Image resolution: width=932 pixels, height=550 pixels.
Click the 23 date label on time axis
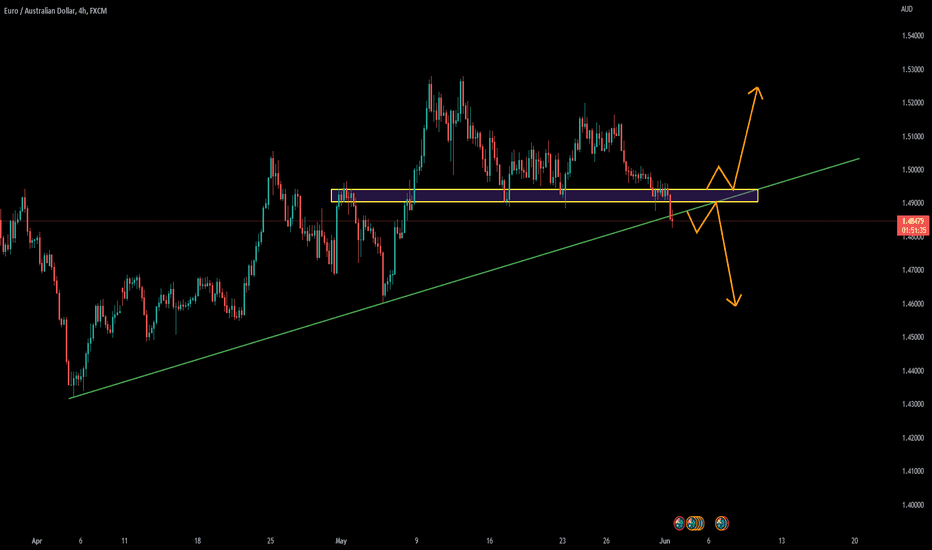[x=562, y=541]
